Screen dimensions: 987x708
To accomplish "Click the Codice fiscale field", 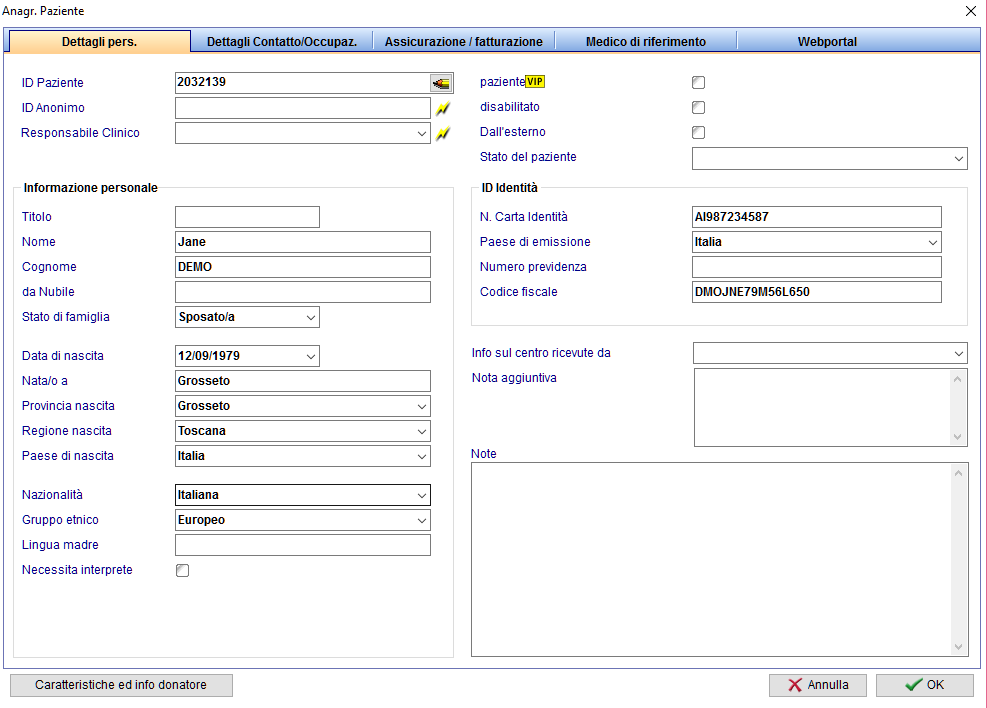I will coord(816,292).
